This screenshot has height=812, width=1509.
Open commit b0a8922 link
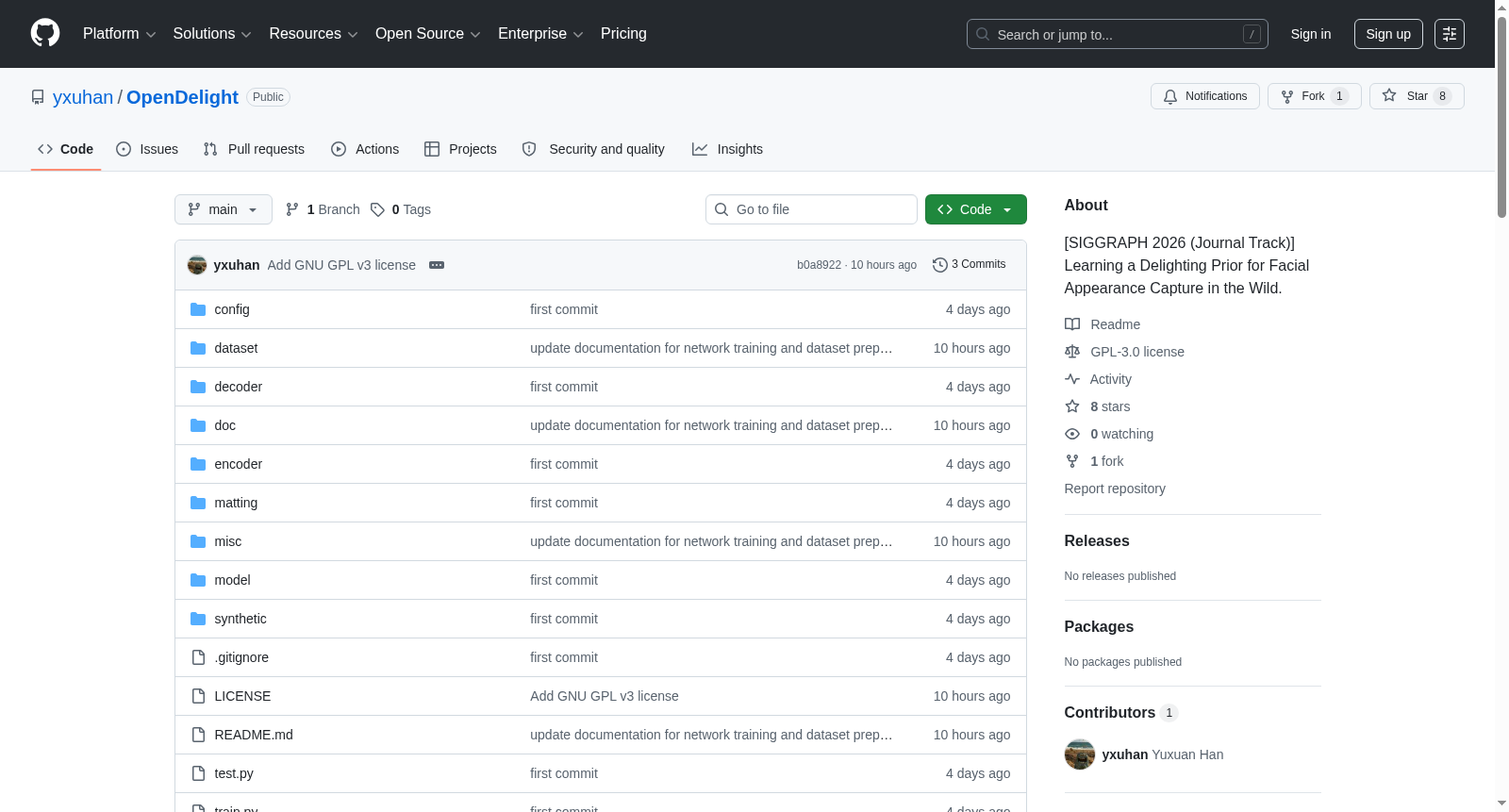[x=819, y=265]
